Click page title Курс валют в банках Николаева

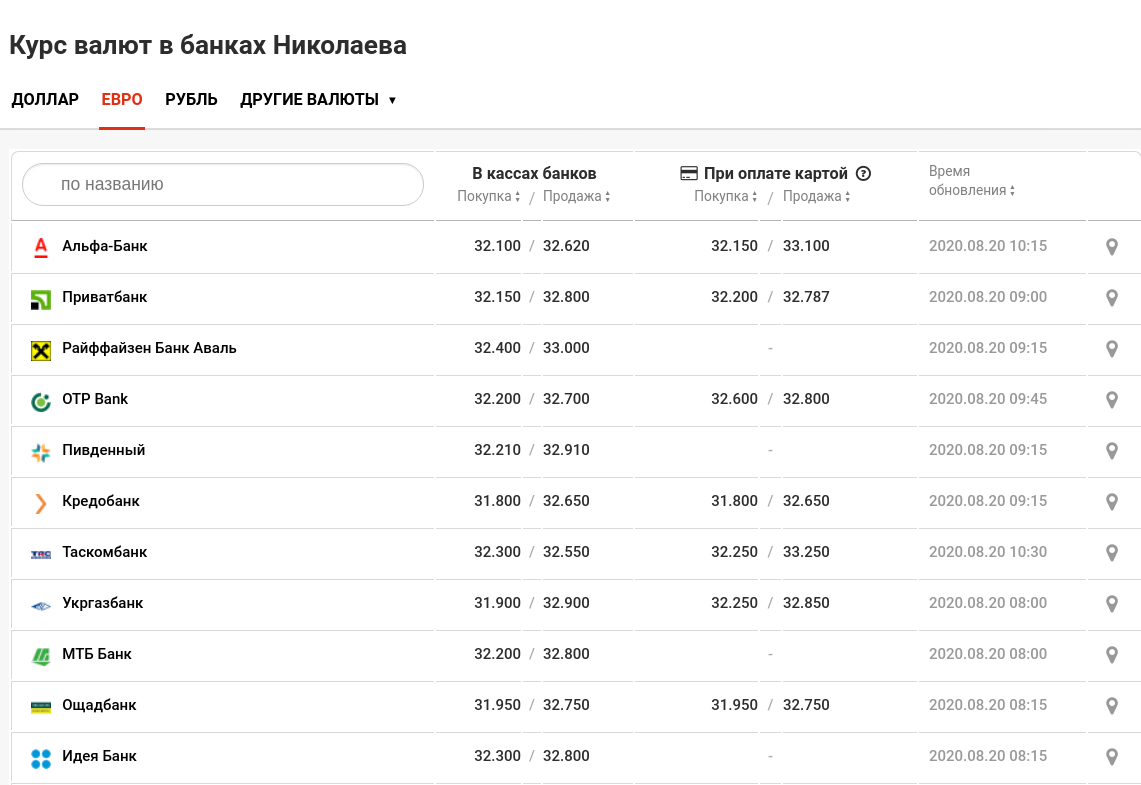click(208, 45)
